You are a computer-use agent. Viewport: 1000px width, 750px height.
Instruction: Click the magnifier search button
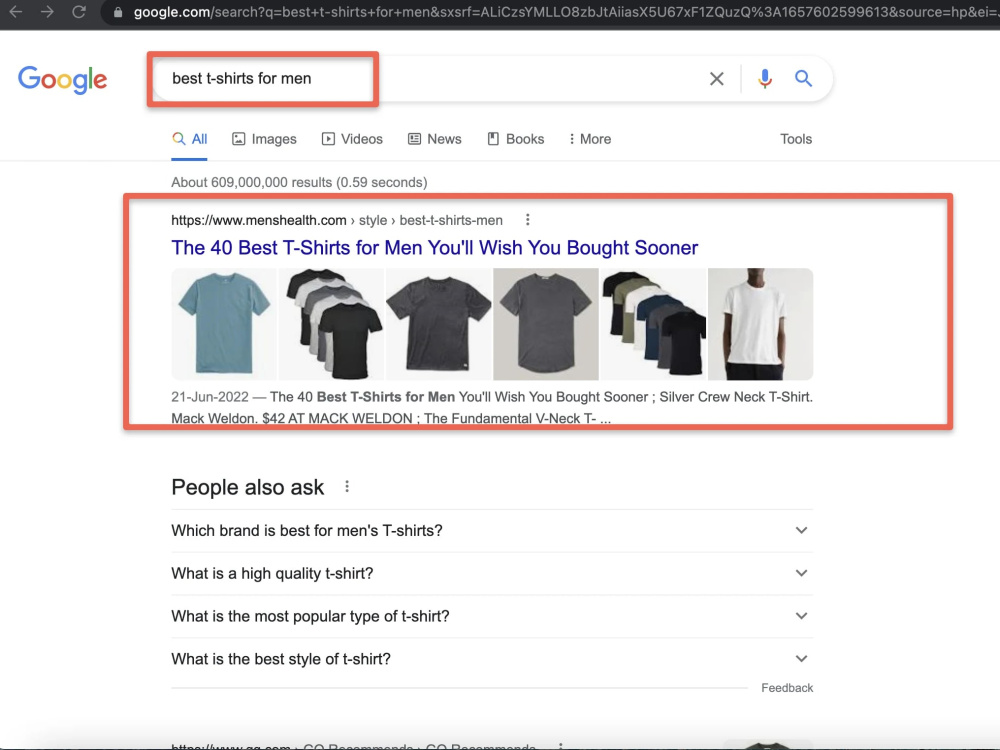(x=803, y=78)
